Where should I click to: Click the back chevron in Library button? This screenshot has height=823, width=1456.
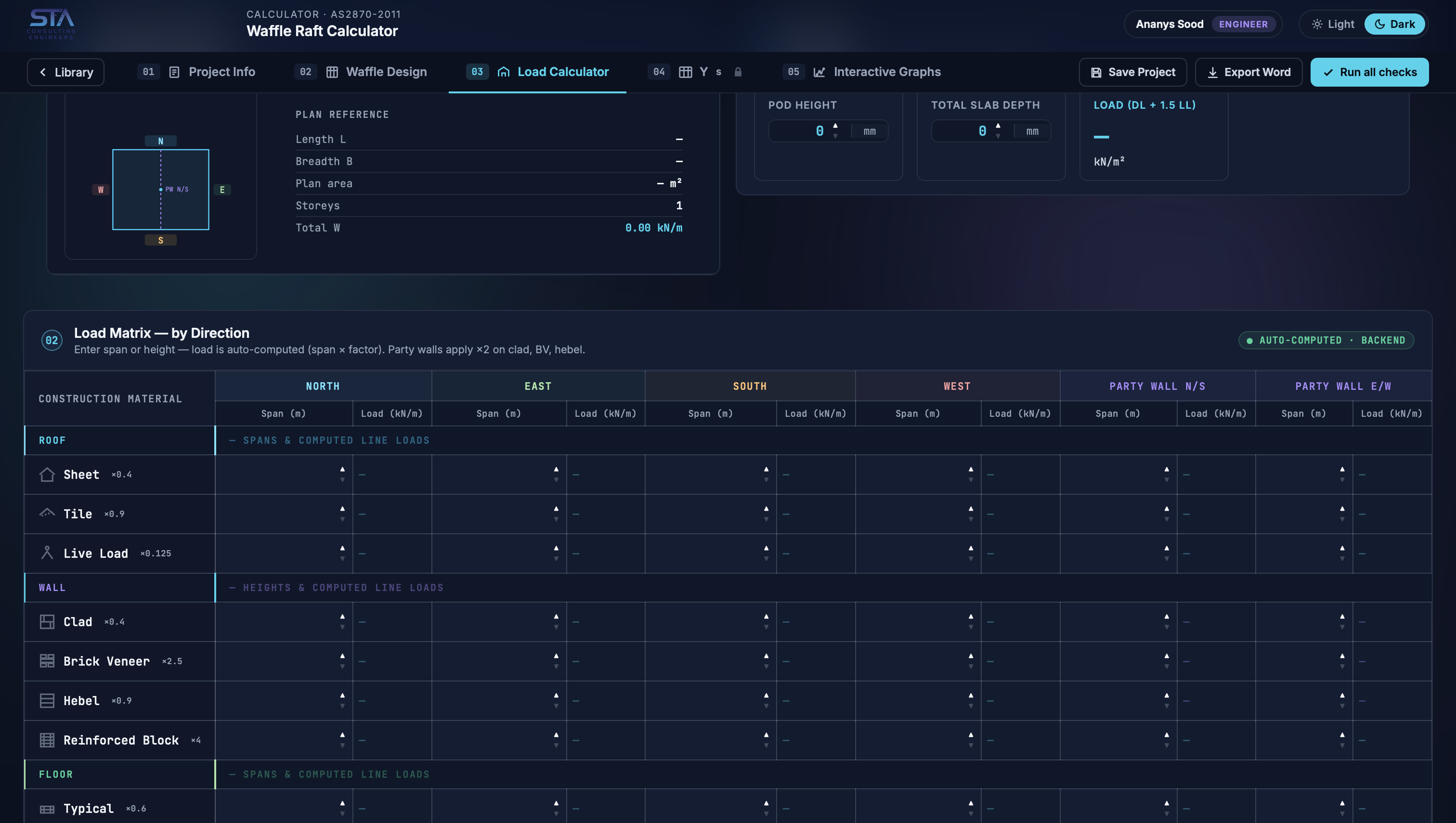(43, 72)
